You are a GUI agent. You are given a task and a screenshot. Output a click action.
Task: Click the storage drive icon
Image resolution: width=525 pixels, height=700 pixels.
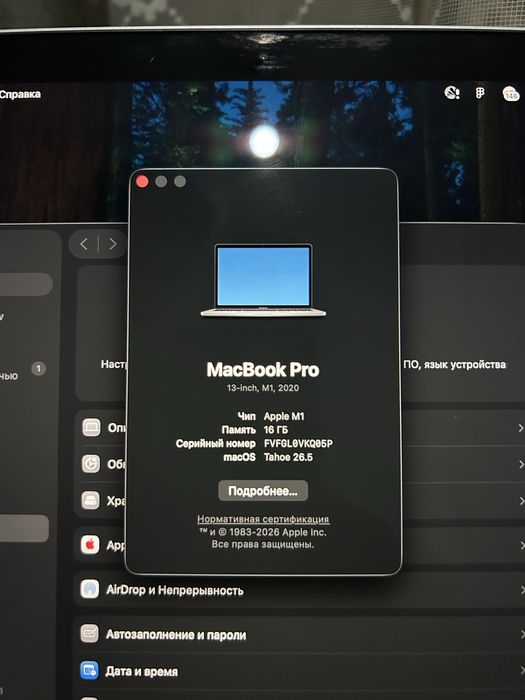tap(91, 500)
